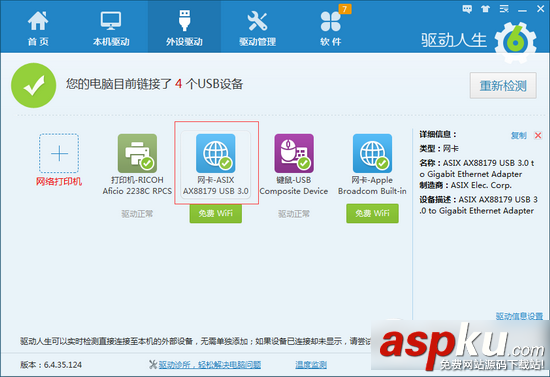This screenshot has width=550, height=377.
Task: Click the green checkmark status icon
Action: coord(34,85)
